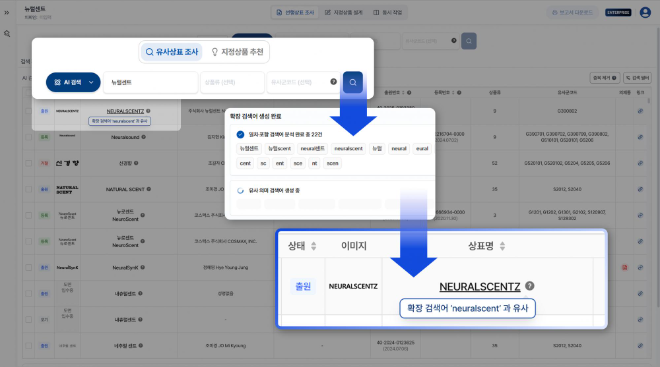Click Neuralsound trademark name
This screenshot has width=660, height=367.
tap(125, 137)
